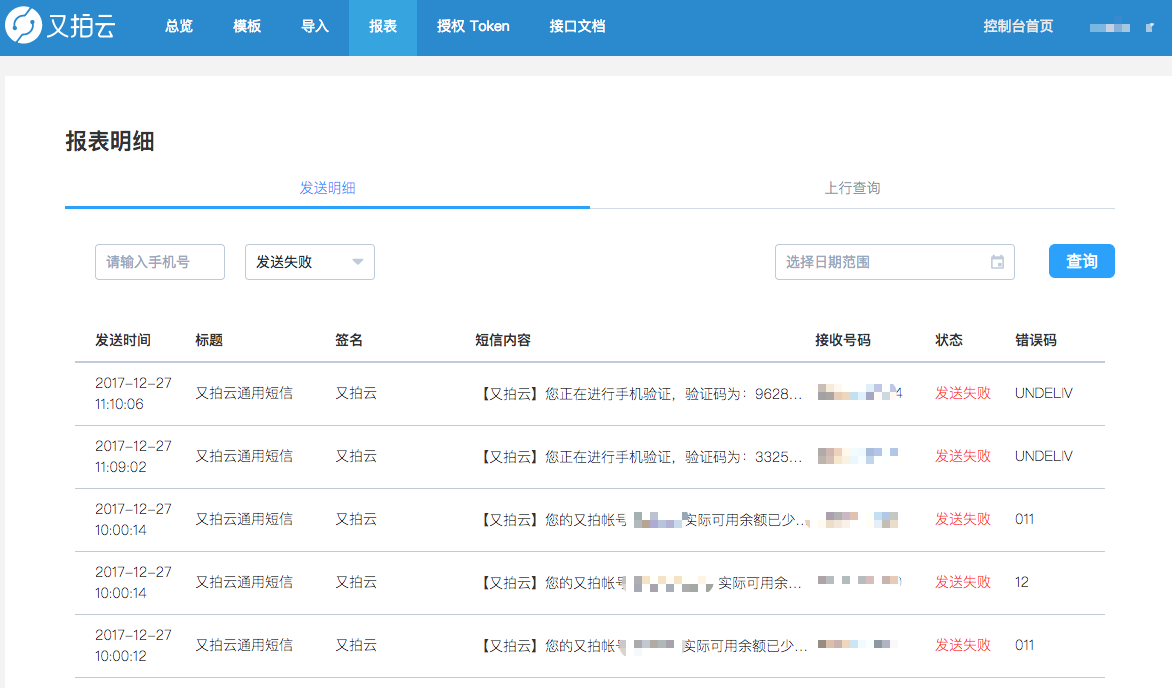Select the 报表 menu item

pyautogui.click(x=383, y=26)
